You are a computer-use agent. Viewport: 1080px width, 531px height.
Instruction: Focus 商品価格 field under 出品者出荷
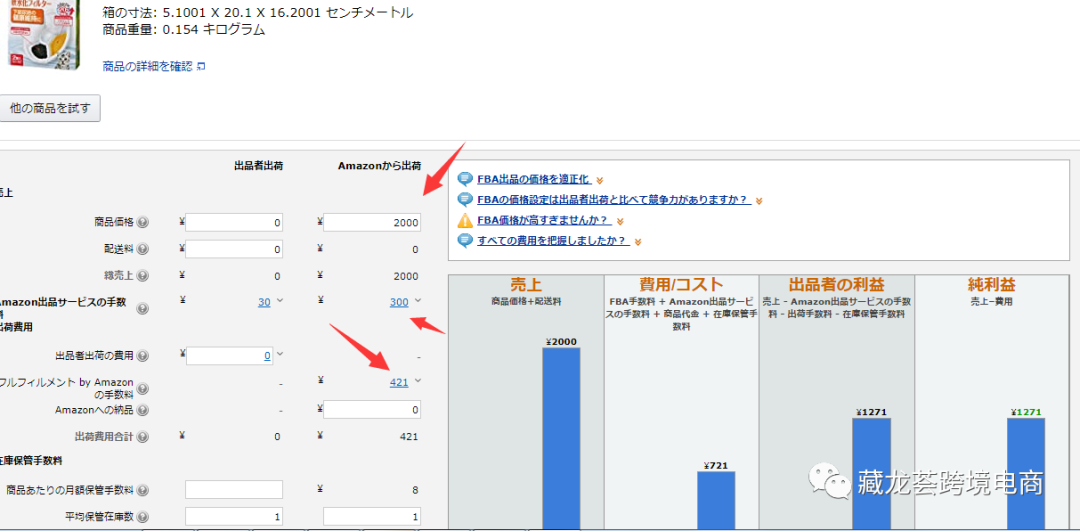click(x=234, y=222)
